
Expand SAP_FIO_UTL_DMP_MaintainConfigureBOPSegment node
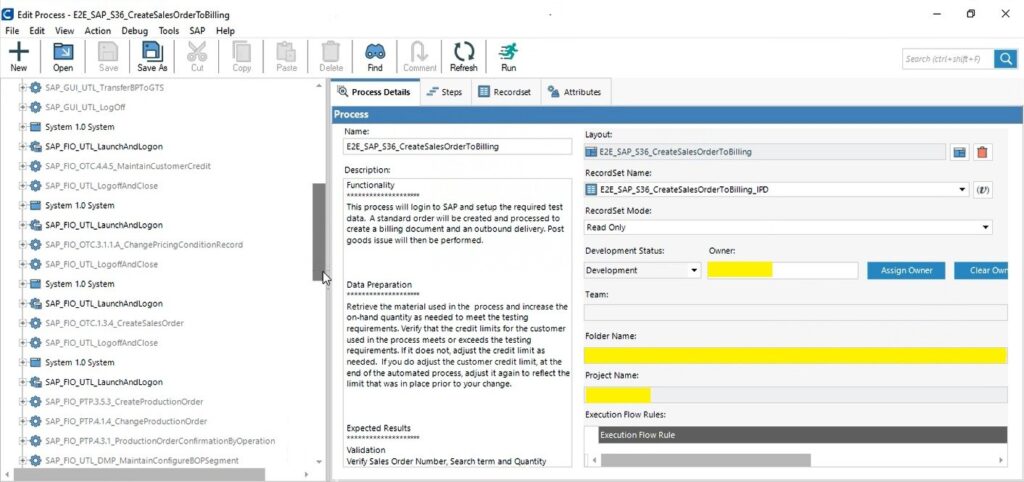tap(23, 460)
